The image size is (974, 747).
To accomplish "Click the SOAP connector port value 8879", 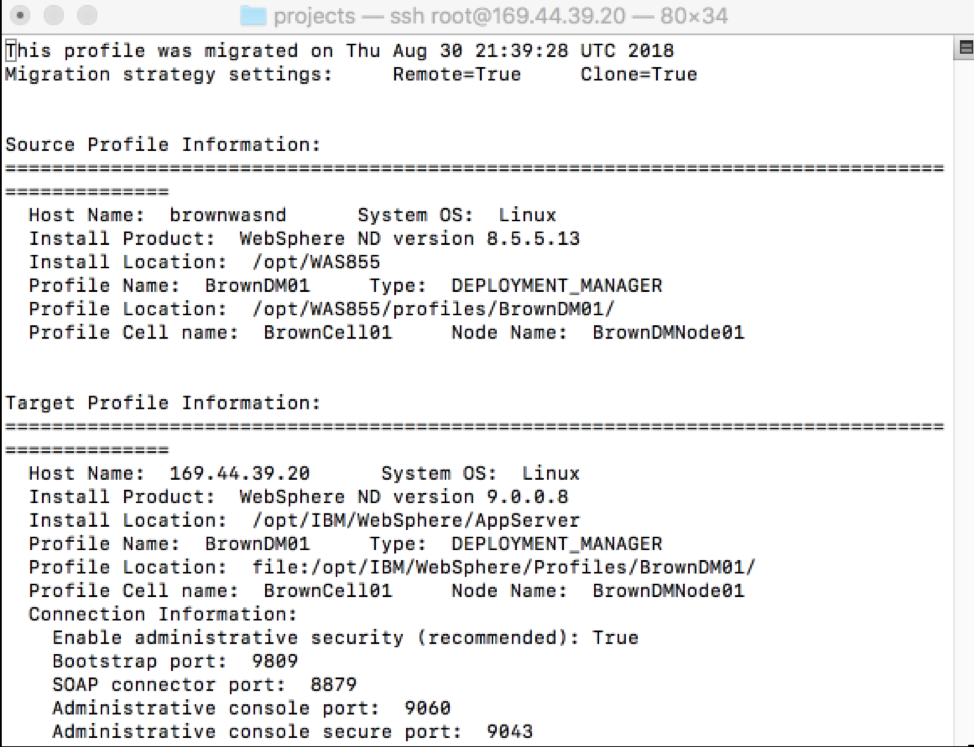I will click(333, 685).
